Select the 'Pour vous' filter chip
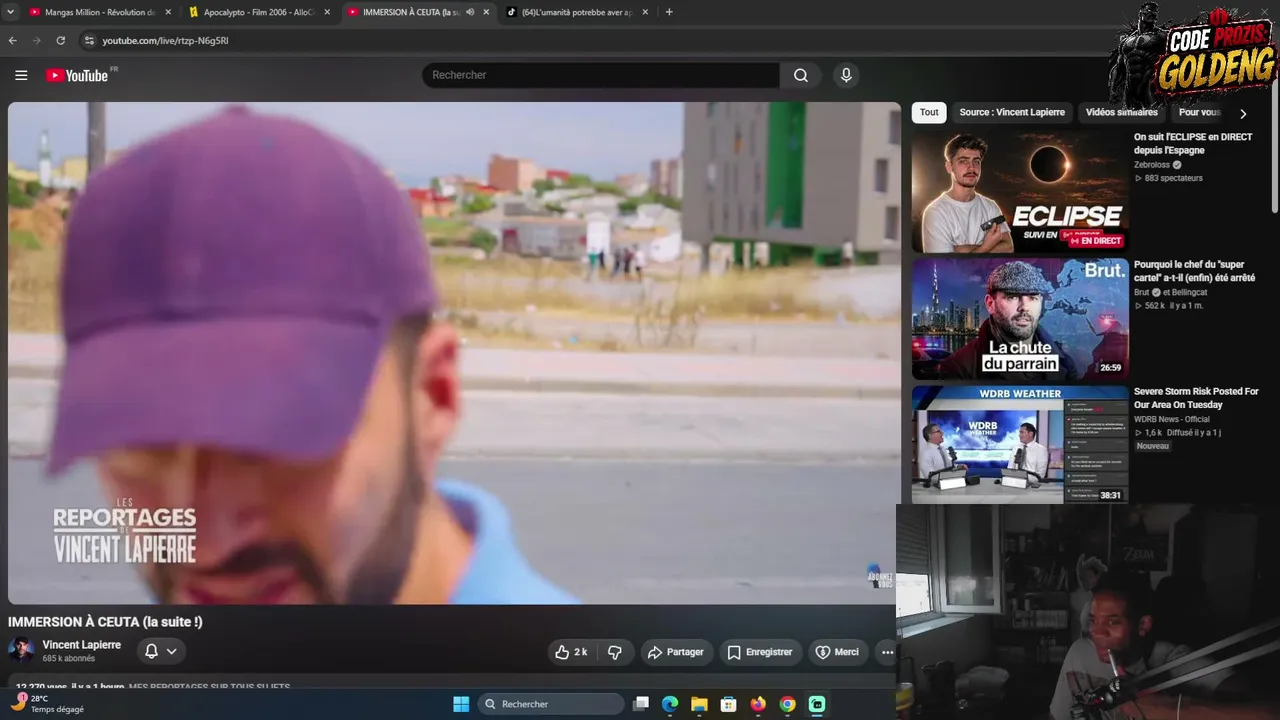 point(1199,112)
